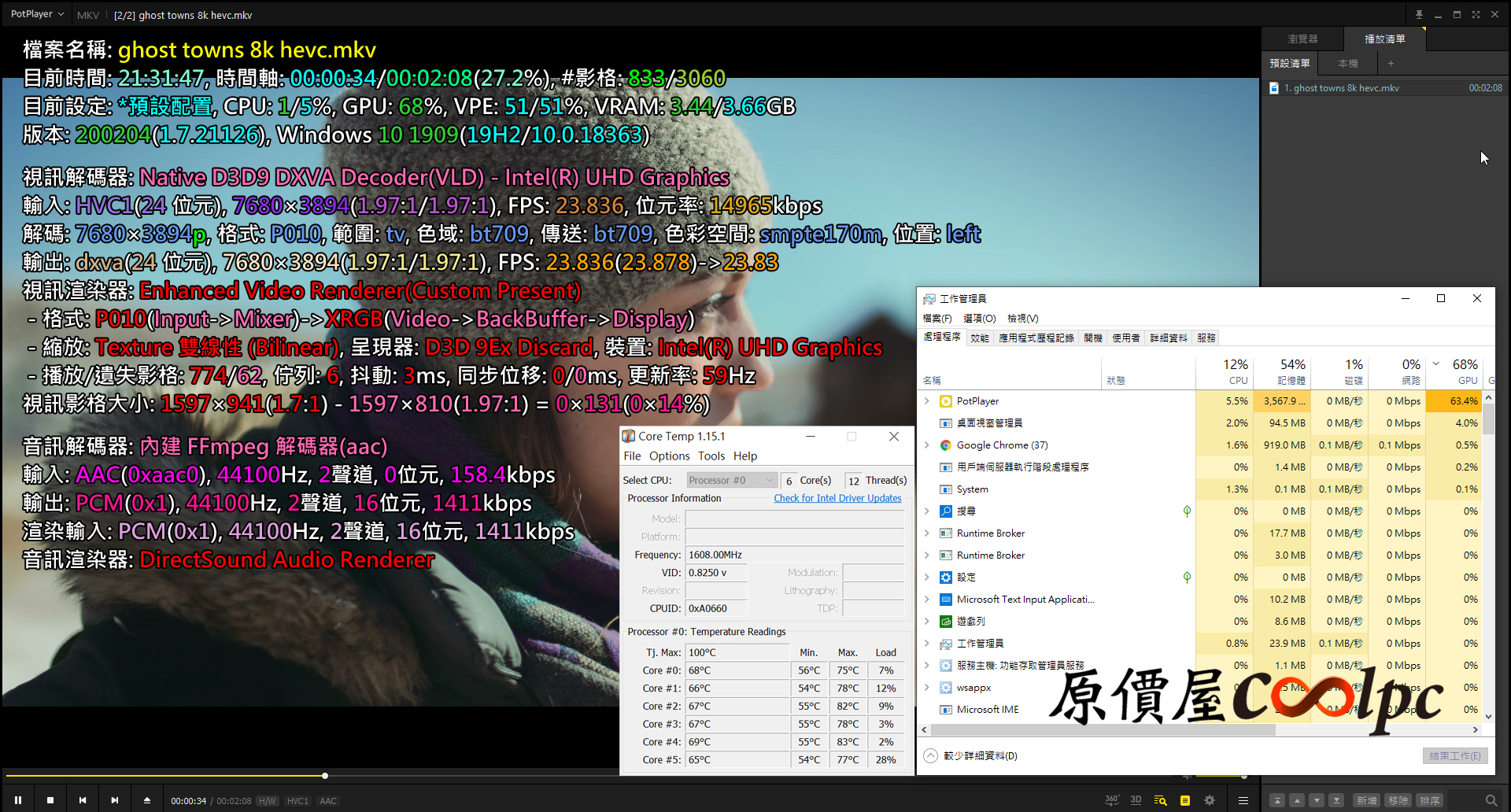Click the 排序 sort button
Image resolution: width=1511 pixels, height=812 pixels.
point(1429,800)
